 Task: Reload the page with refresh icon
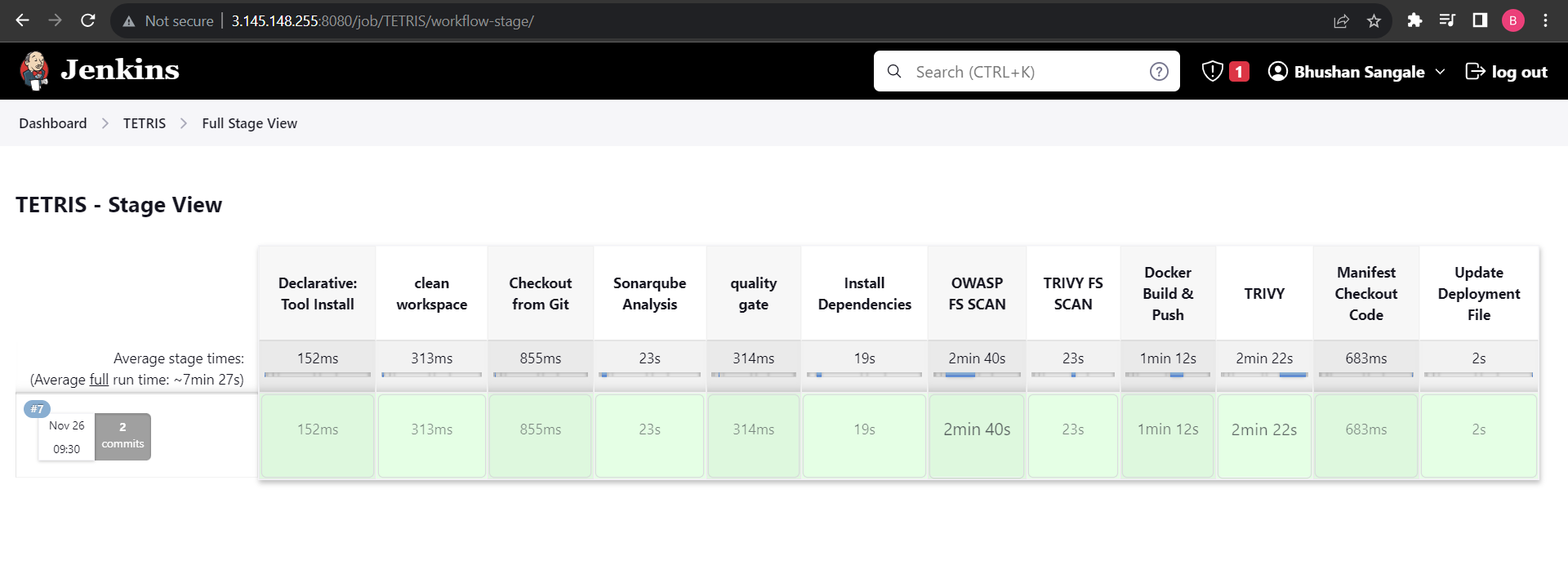point(88,20)
